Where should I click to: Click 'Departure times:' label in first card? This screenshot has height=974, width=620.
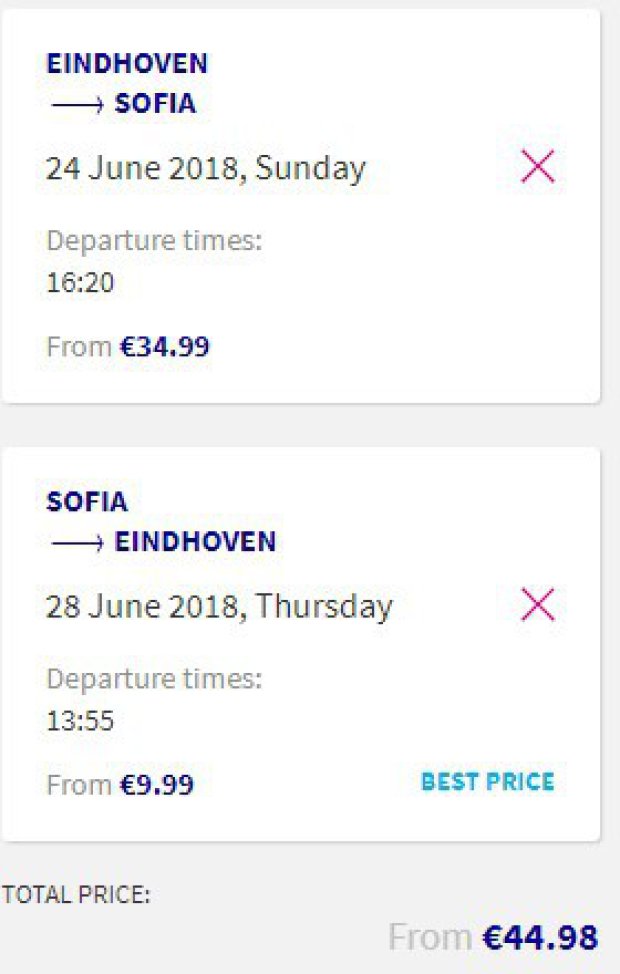pyautogui.click(x=154, y=241)
